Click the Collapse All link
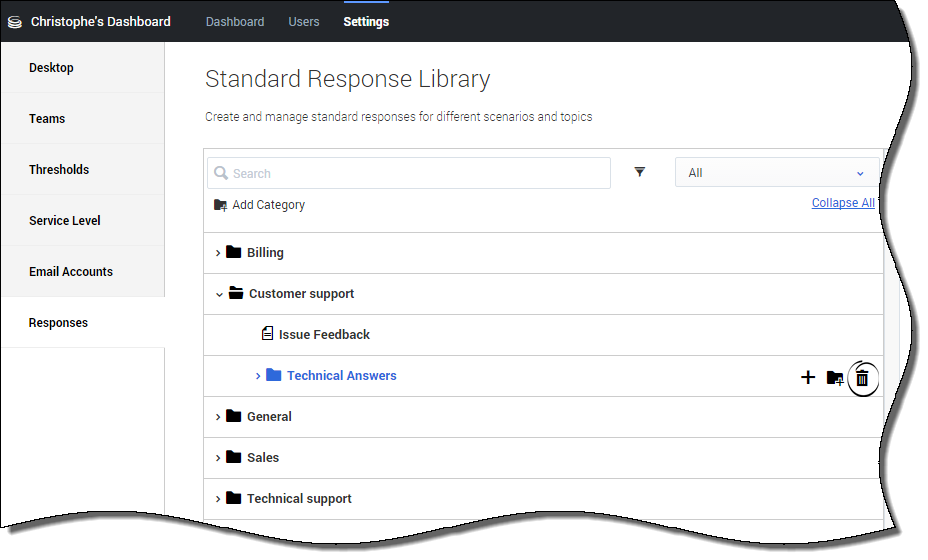The image size is (928, 560). [842, 203]
